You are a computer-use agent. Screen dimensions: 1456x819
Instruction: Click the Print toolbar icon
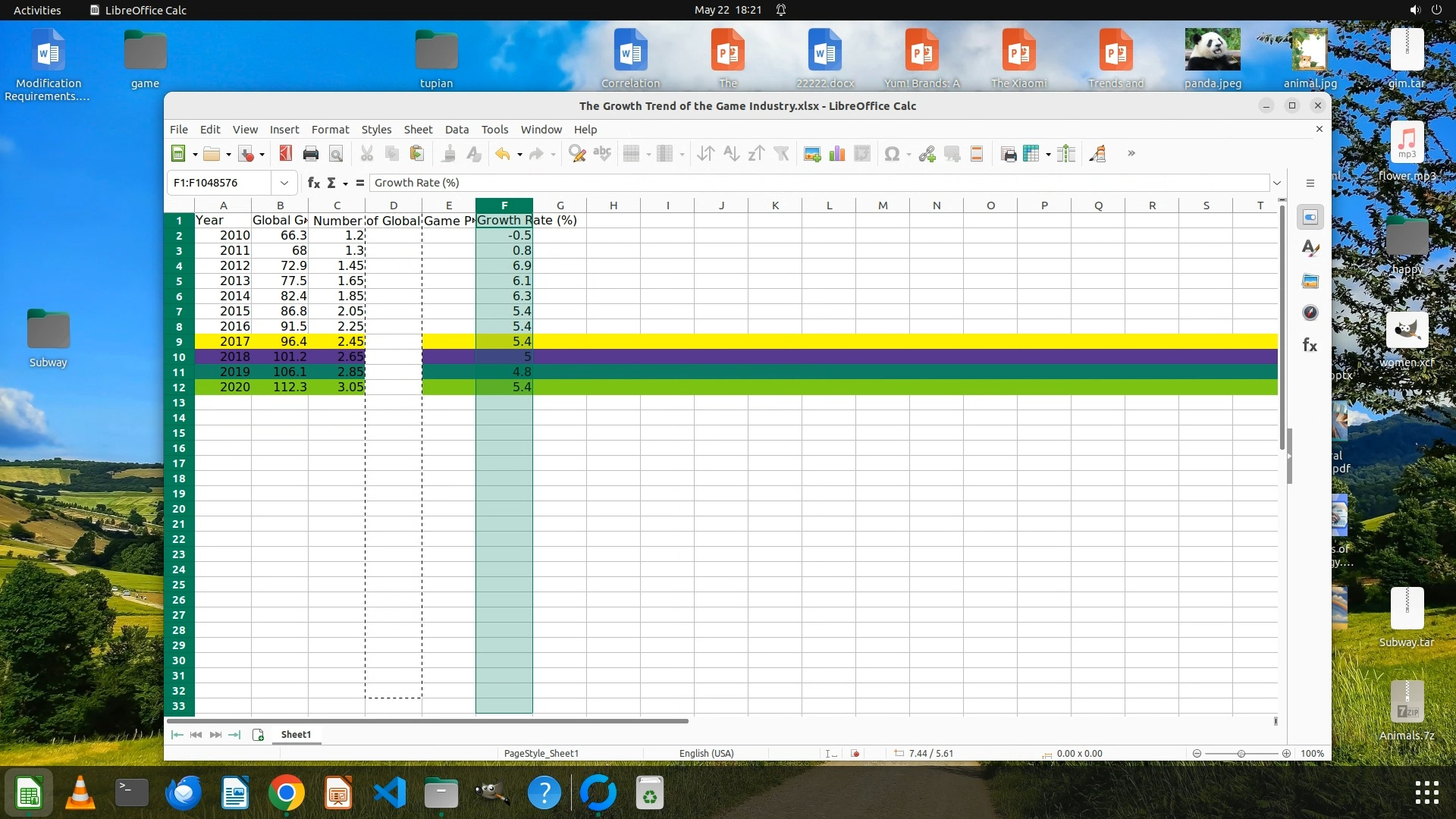[x=310, y=154]
